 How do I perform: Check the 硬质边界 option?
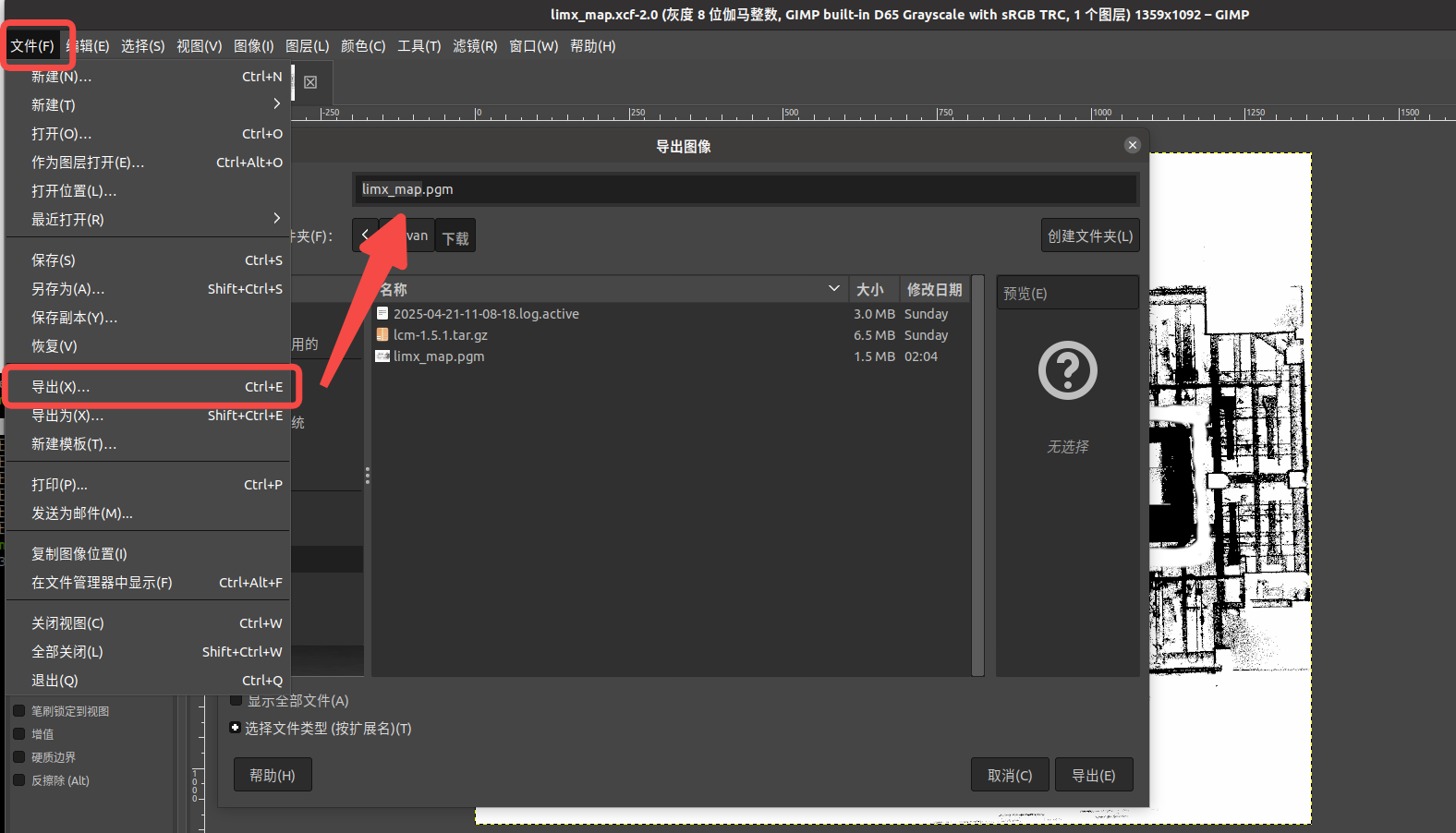[18, 757]
